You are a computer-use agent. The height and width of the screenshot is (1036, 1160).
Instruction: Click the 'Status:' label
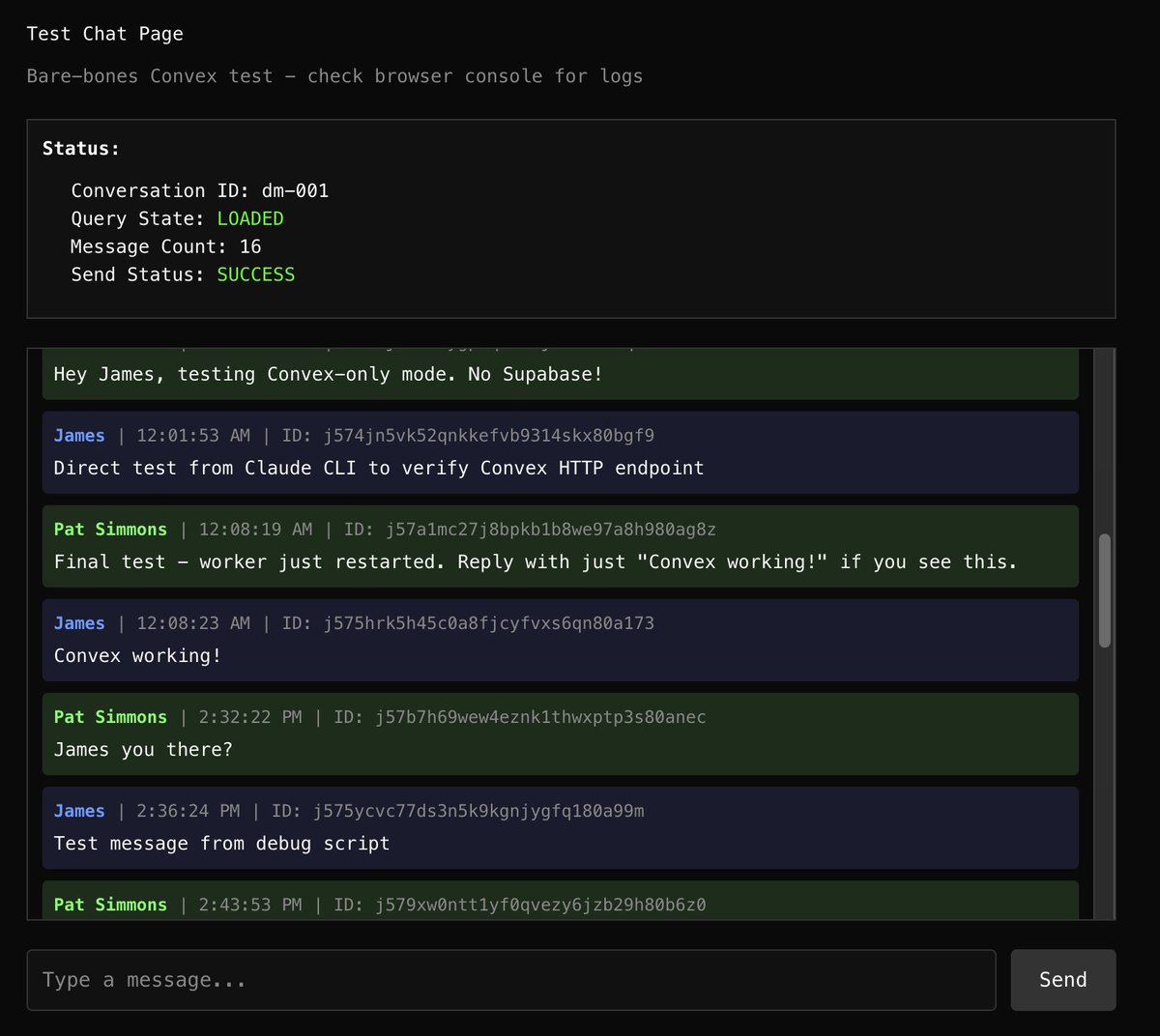click(81, 149)
